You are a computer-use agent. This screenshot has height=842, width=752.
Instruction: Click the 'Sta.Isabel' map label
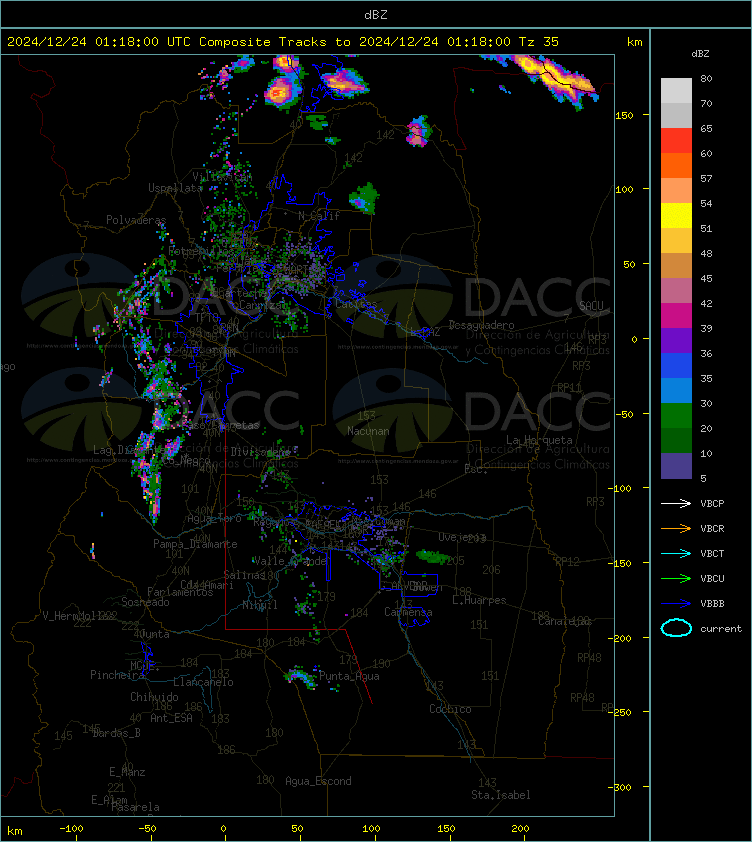pos(501,795)
